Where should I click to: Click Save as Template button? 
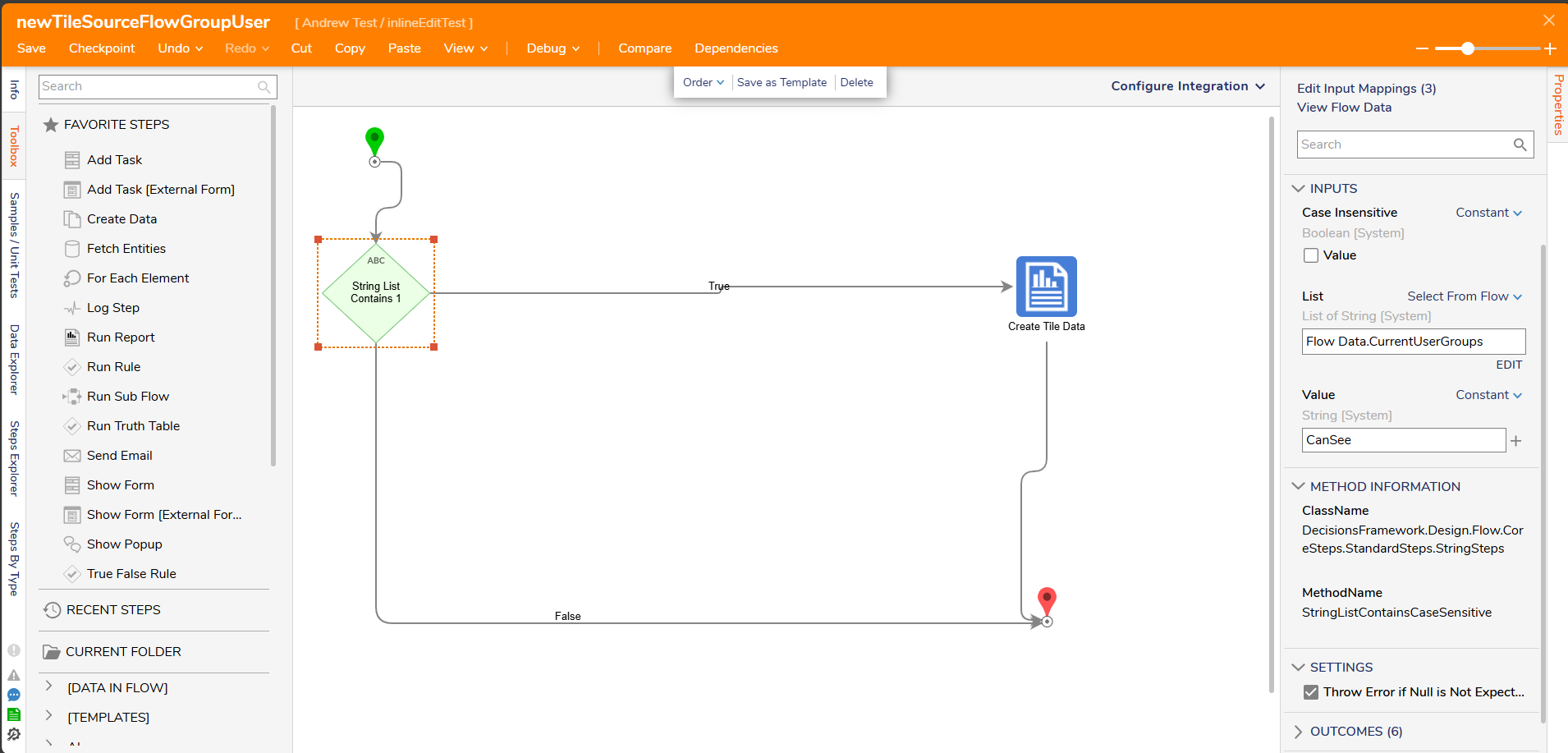point(782,82)
